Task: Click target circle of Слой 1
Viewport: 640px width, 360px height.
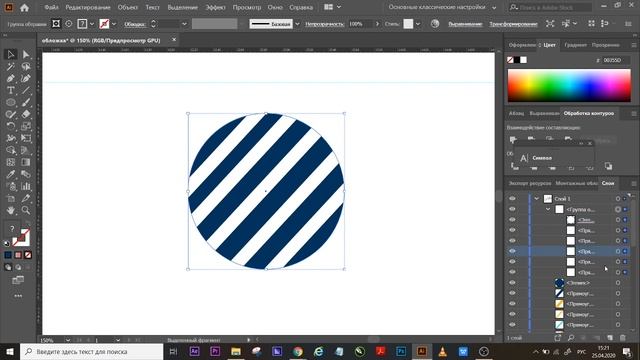Action: coord(618,199)
